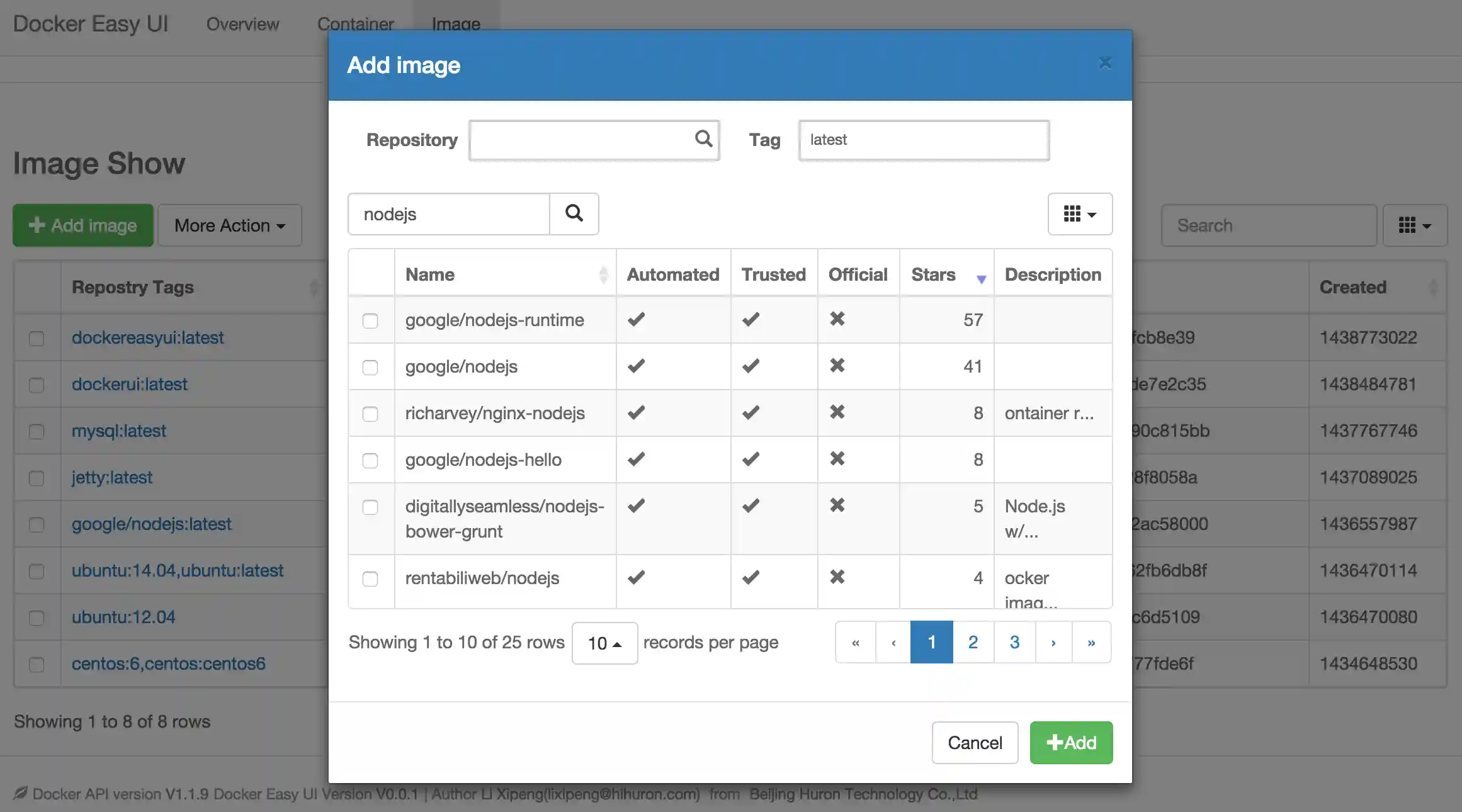Tick the rentabiliweb/nodejs row checkbox
Screen dimensions: 1462x812
tap(370, 579)
